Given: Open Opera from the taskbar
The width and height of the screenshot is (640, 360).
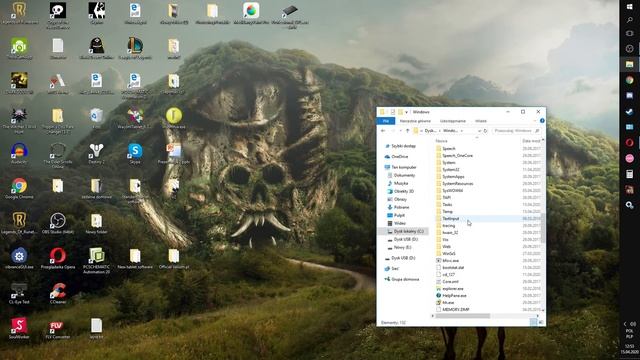Looking at the screenshot, I should (x=629, y=142).
